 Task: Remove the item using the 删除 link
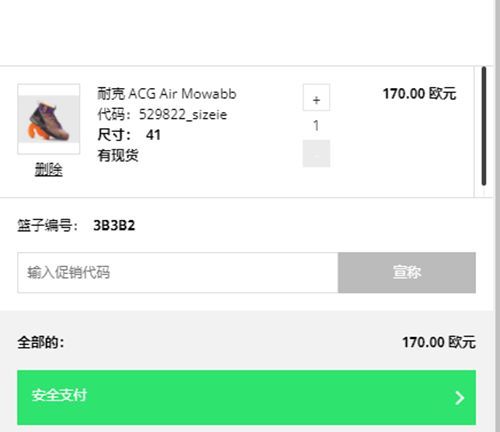tap(49, 169)
